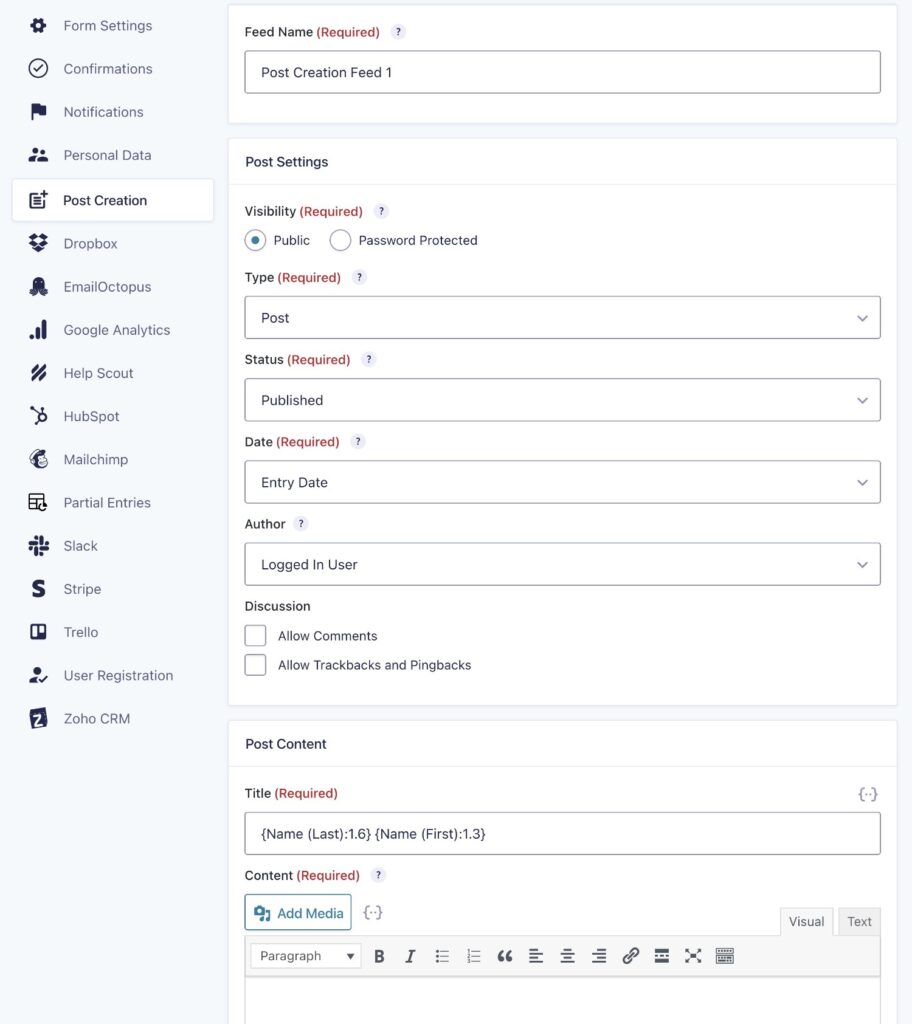
Task: Show help tooltip for Date
Action: 357,441
